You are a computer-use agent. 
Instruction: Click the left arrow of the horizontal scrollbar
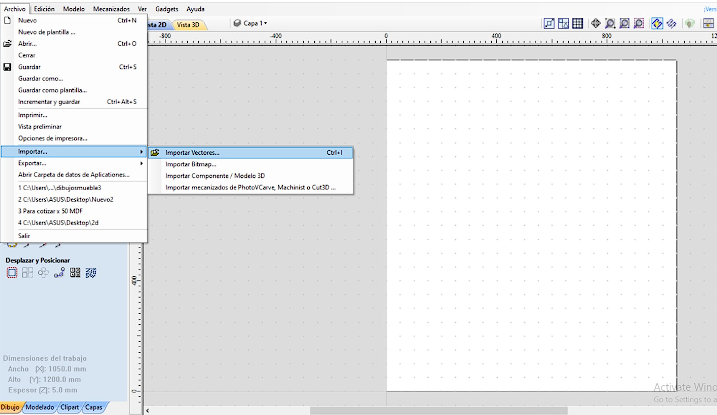[x=147, y=411]
